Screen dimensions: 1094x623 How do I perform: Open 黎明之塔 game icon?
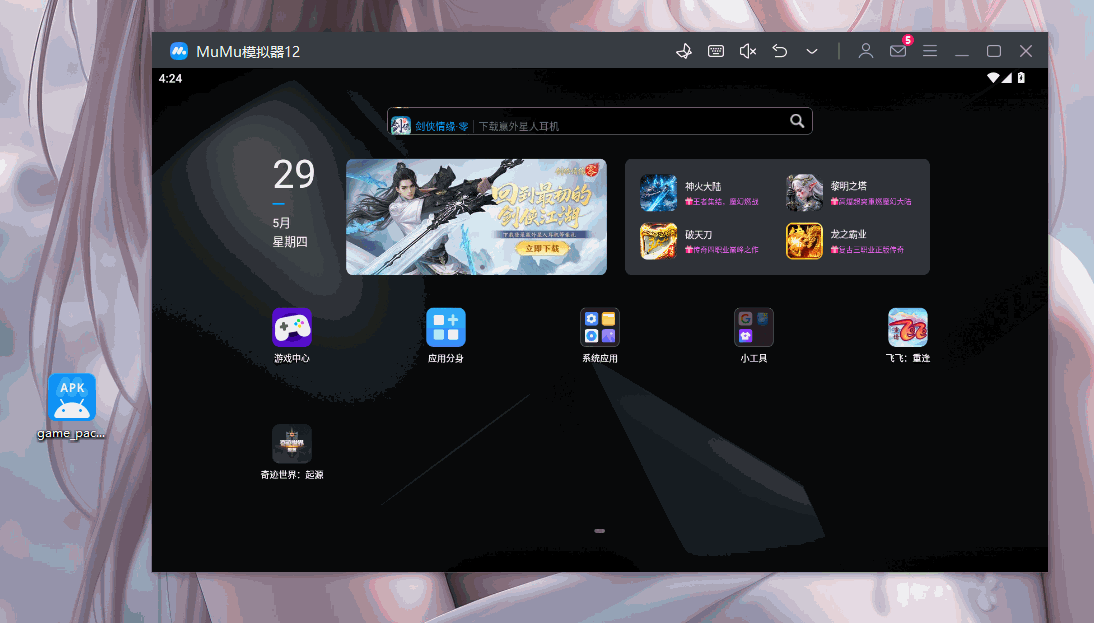pyautogui.click(x=804, y=193)
